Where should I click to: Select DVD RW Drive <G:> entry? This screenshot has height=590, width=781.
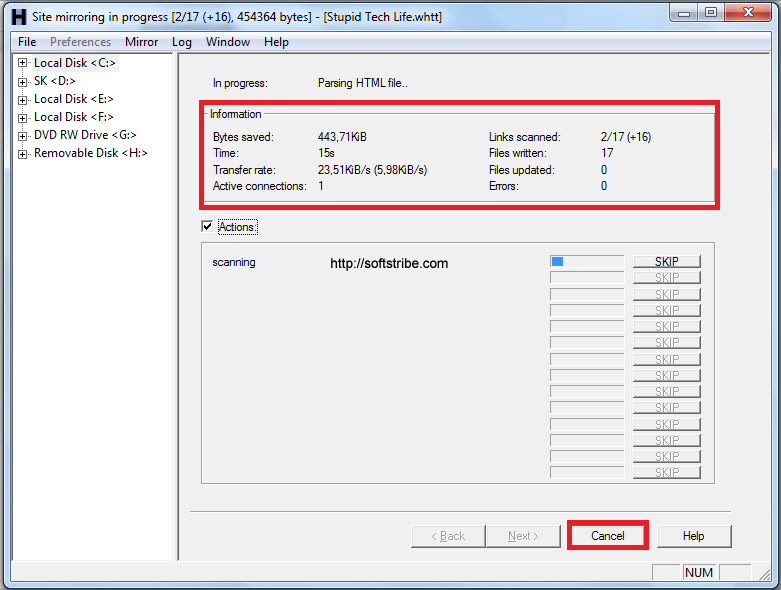tap(85, 134)
